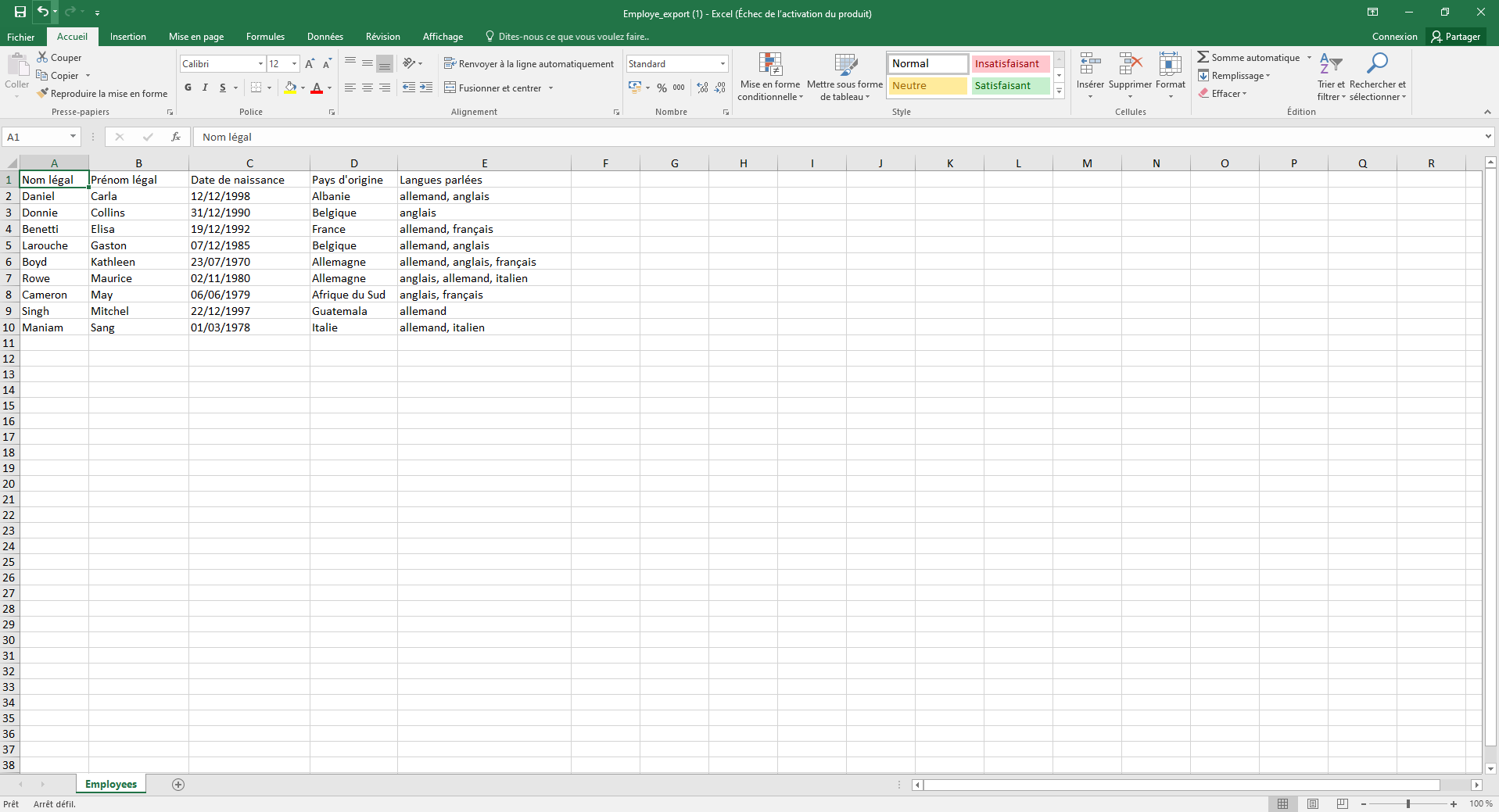Switch to the Révision tab
1499x812 pixels.
pos(383,37)
